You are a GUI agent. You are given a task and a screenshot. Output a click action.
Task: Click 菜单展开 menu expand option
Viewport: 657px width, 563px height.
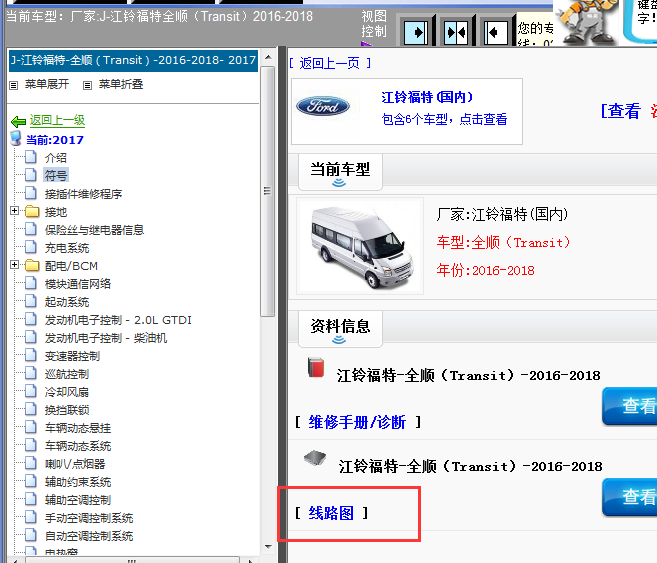coord(47,84)
